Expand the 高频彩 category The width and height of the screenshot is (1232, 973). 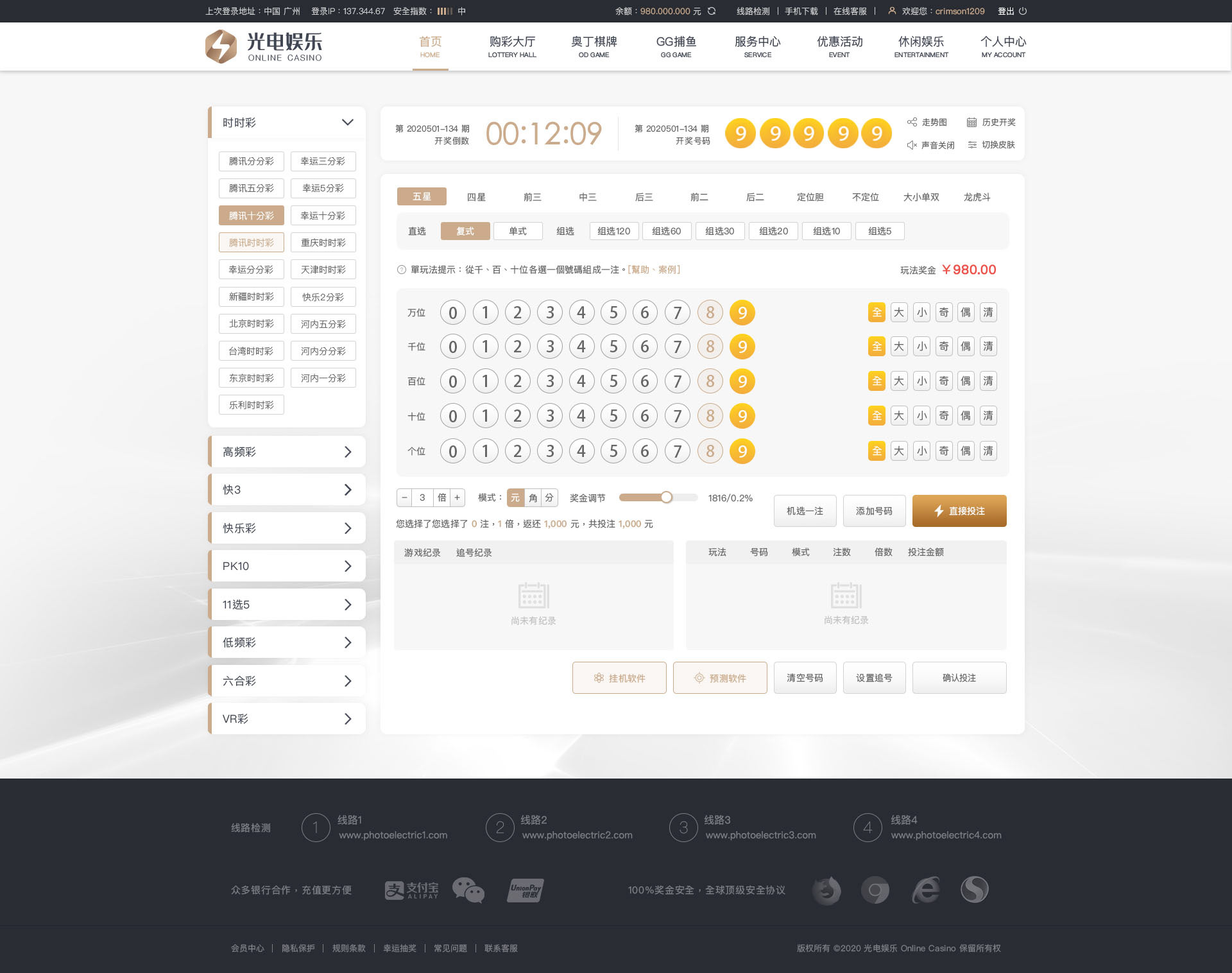(x=287, y=452)
